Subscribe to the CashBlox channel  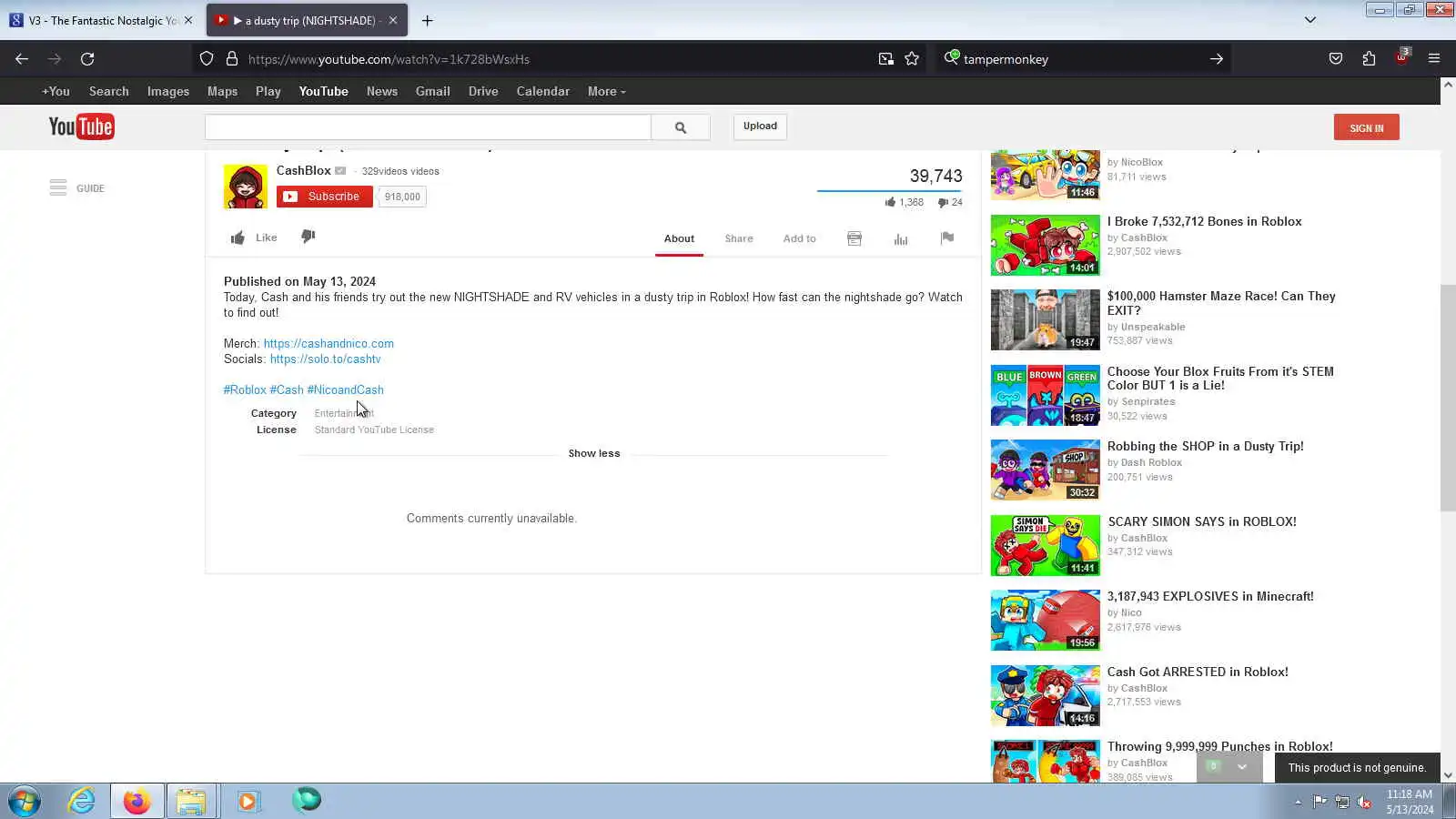(325, 197)
